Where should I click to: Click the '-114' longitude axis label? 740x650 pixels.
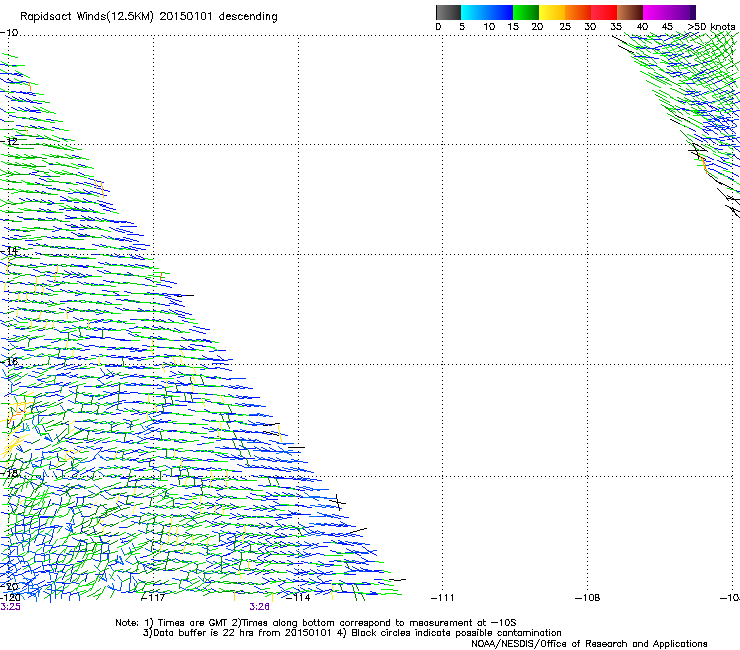click(298, 598)
